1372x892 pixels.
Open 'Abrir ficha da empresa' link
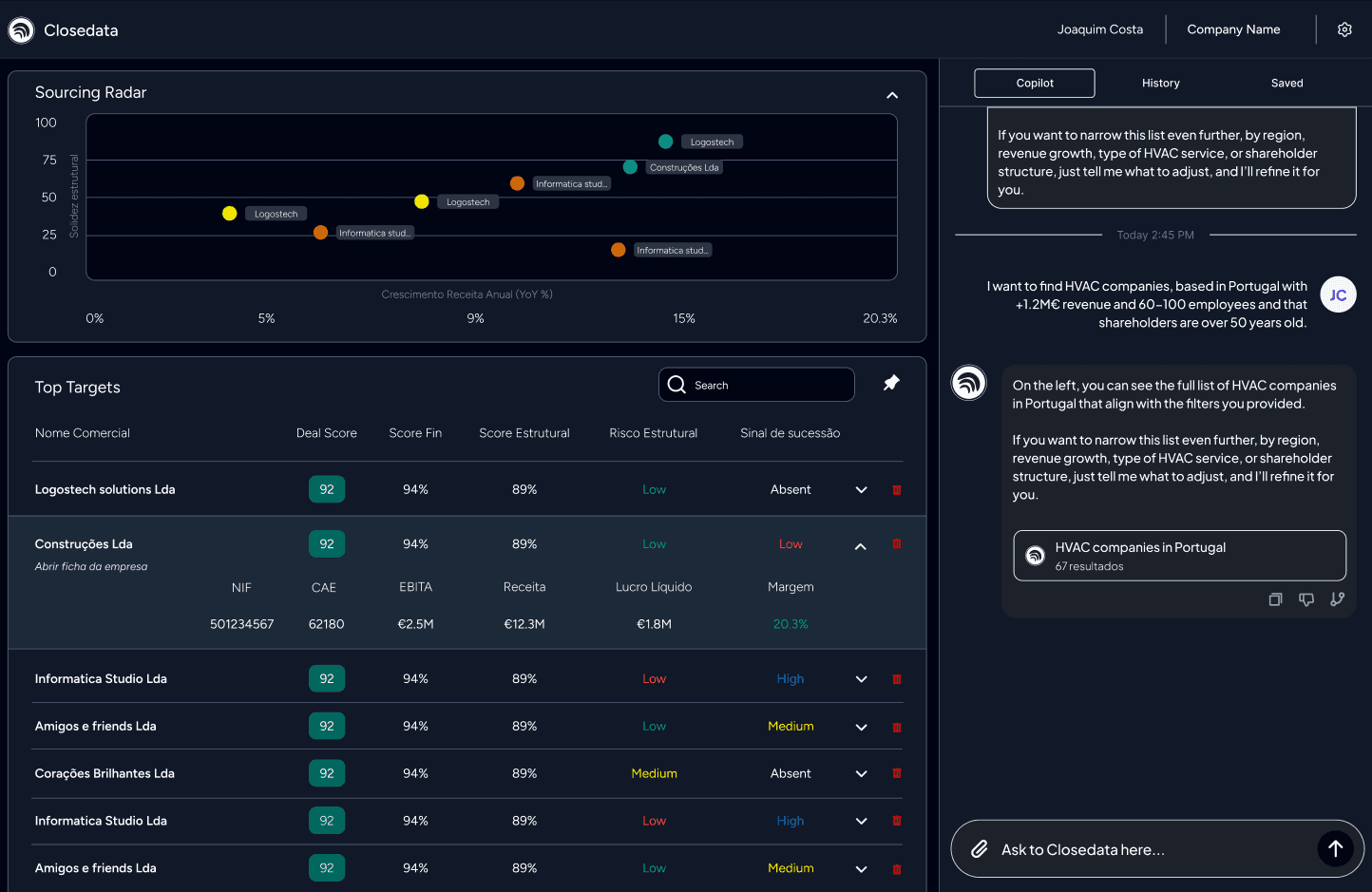[x=91, y=567]
